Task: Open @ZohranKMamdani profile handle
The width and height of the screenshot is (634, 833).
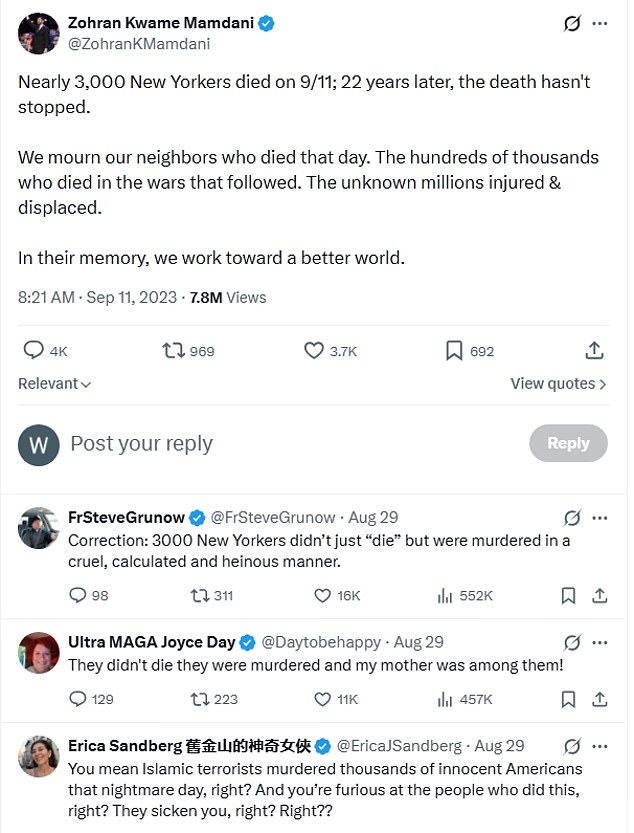Action: tap(139, 44)
